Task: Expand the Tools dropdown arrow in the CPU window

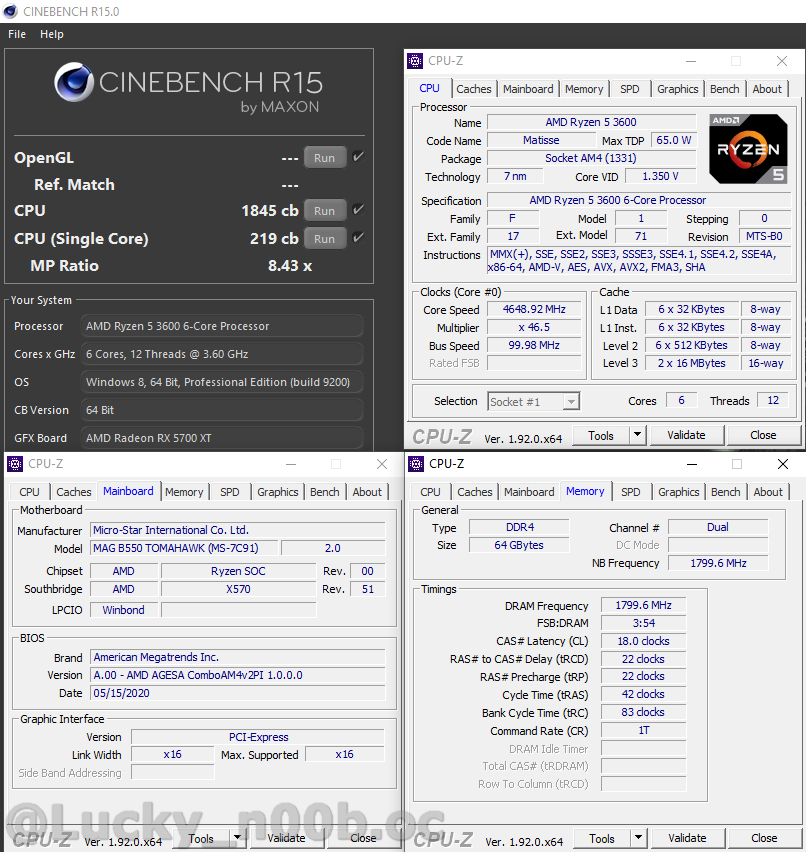Action: tap(637, 435)
